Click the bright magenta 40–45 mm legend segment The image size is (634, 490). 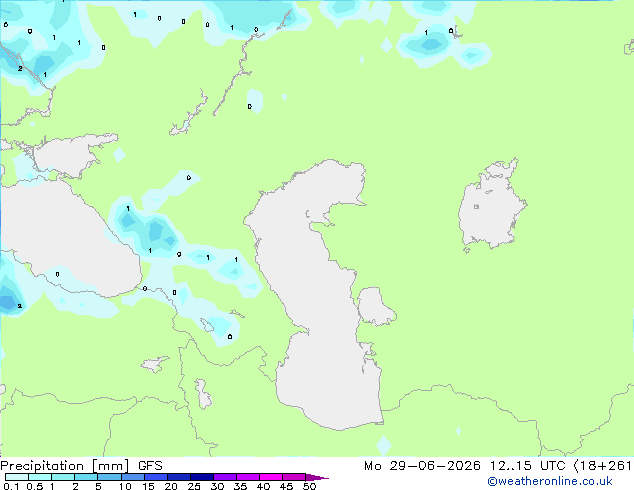pos(271,477)
